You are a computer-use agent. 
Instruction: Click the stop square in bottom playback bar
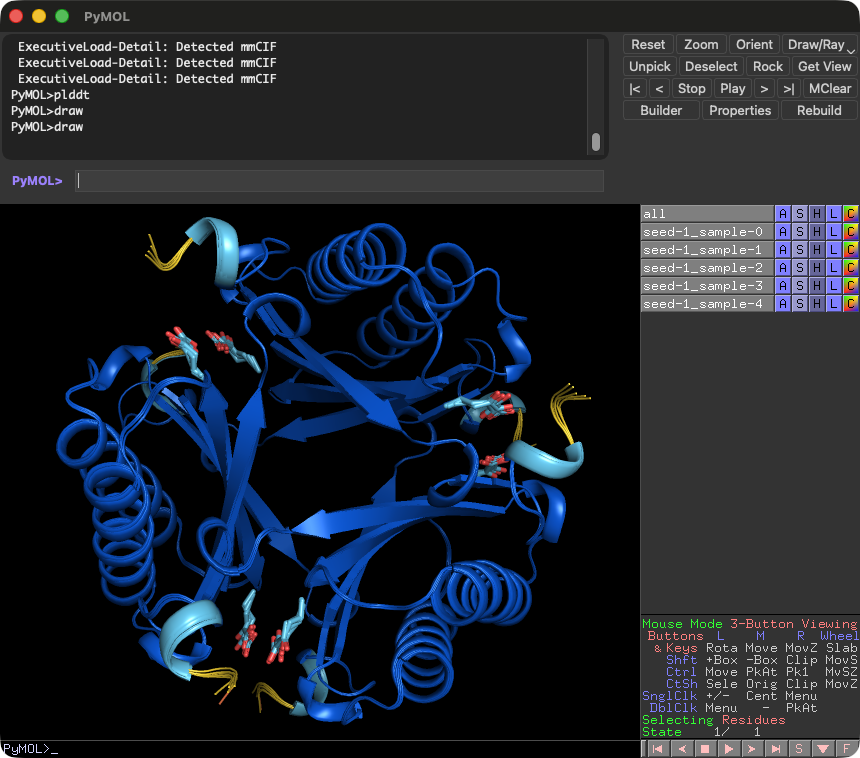click(x=705, y=749)
